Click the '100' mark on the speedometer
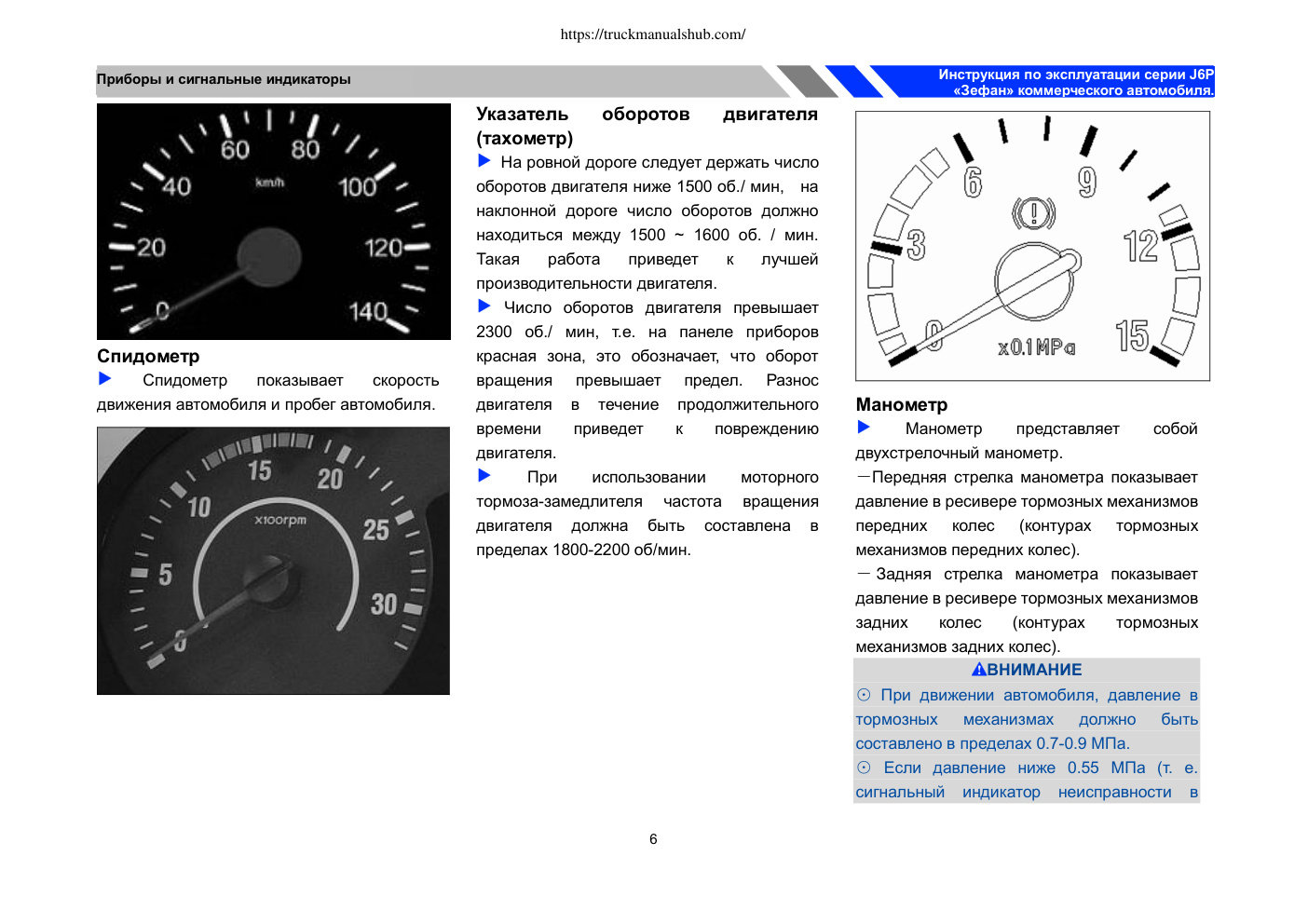 click(x=358, y=187)
